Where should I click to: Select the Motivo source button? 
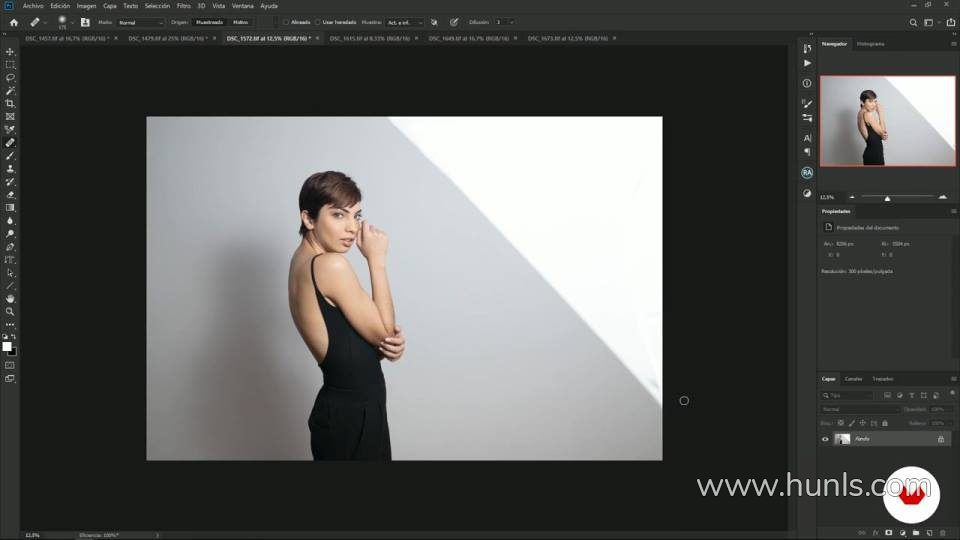[241, 23]
